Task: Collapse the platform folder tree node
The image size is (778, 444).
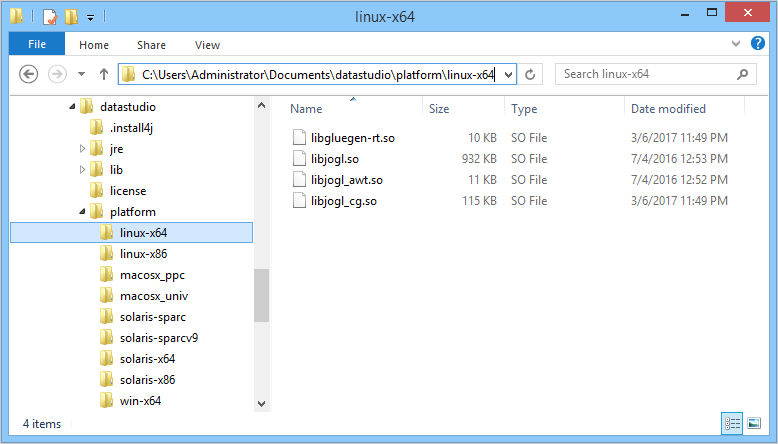Action: (x=83, y=212)
